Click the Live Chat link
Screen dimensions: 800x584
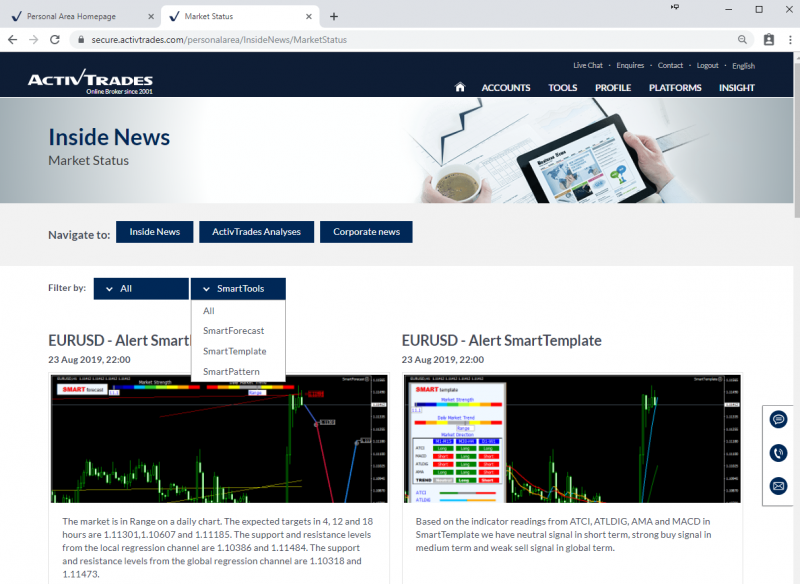point(588,65)
